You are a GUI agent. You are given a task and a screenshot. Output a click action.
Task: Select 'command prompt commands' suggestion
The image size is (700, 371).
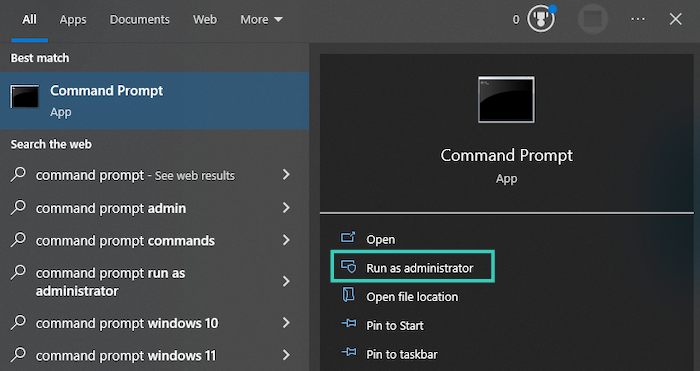click(x=125, y=241)
